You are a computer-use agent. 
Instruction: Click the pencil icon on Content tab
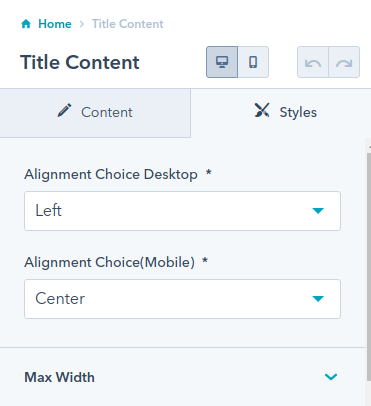pos(64,111)
